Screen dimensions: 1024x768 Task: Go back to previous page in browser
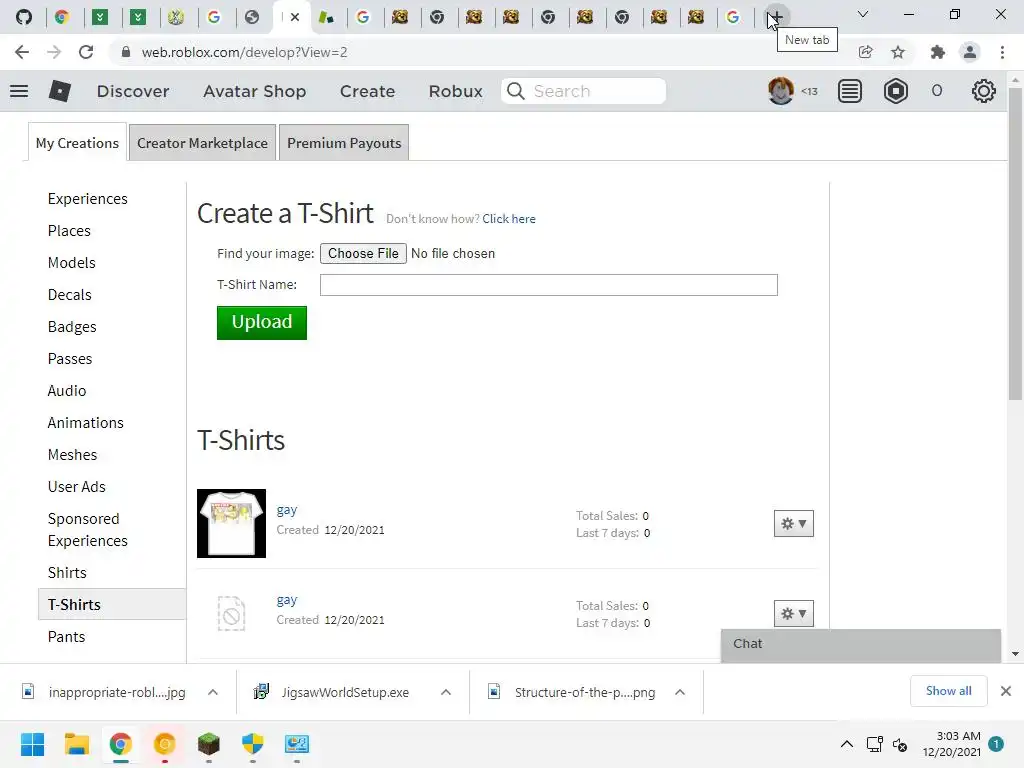[22, 52]
